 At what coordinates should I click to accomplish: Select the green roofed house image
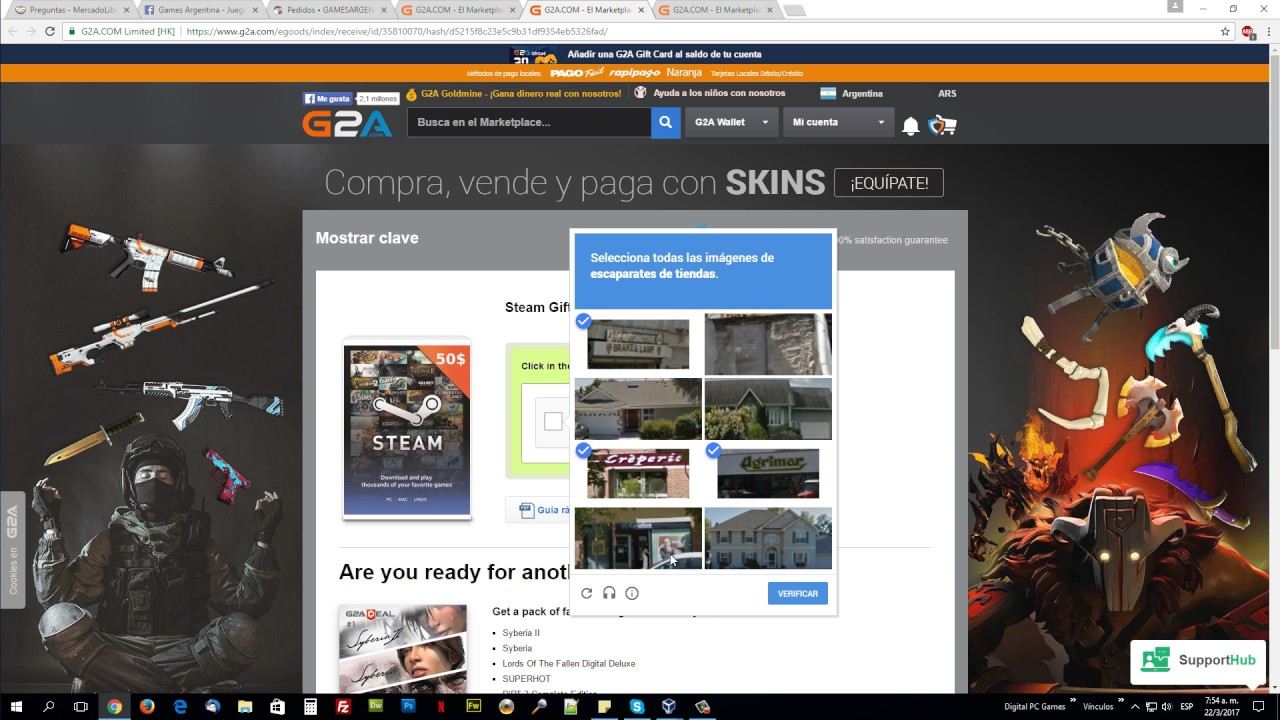click(768, 409)
